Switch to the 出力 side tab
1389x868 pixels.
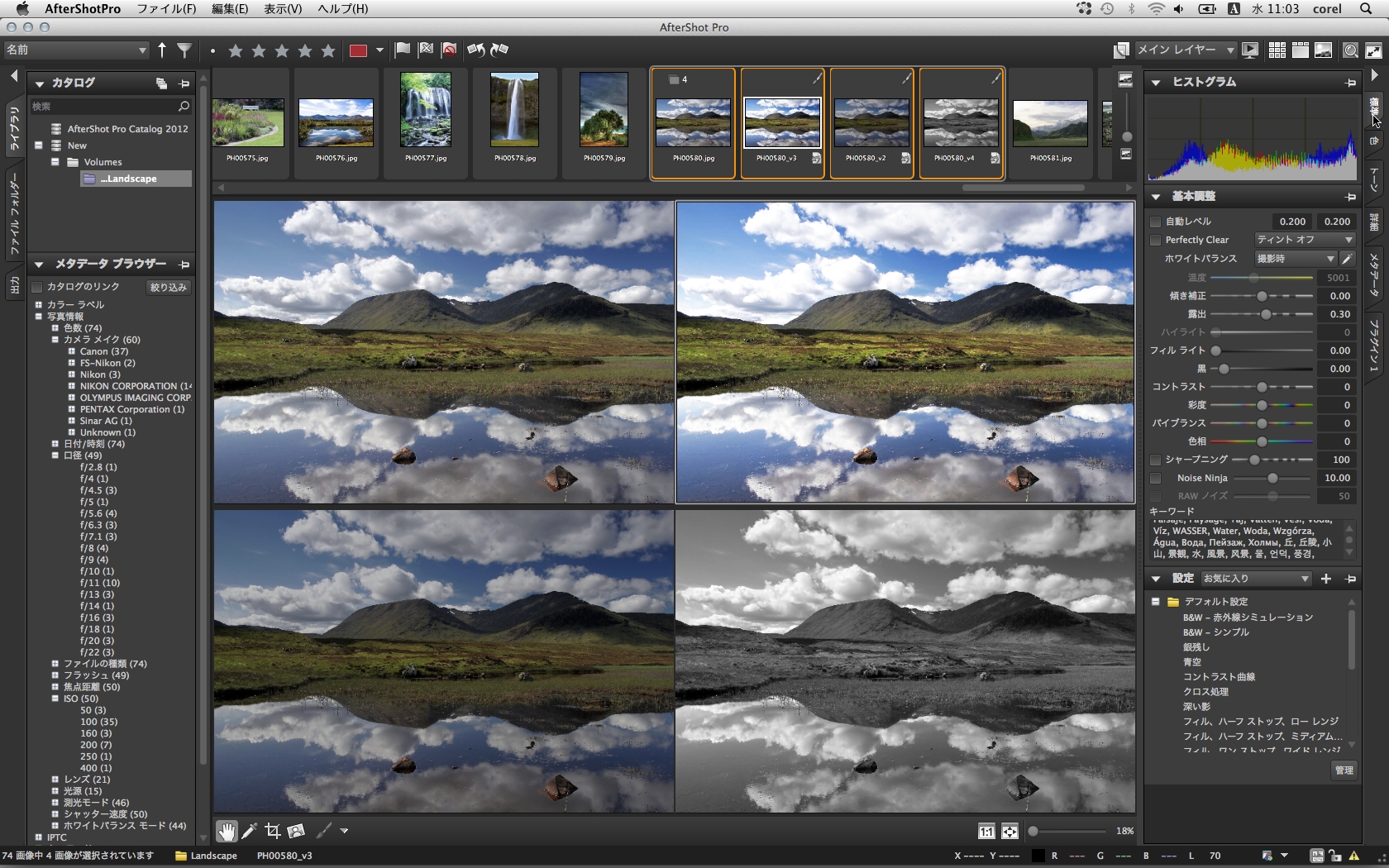14,286
